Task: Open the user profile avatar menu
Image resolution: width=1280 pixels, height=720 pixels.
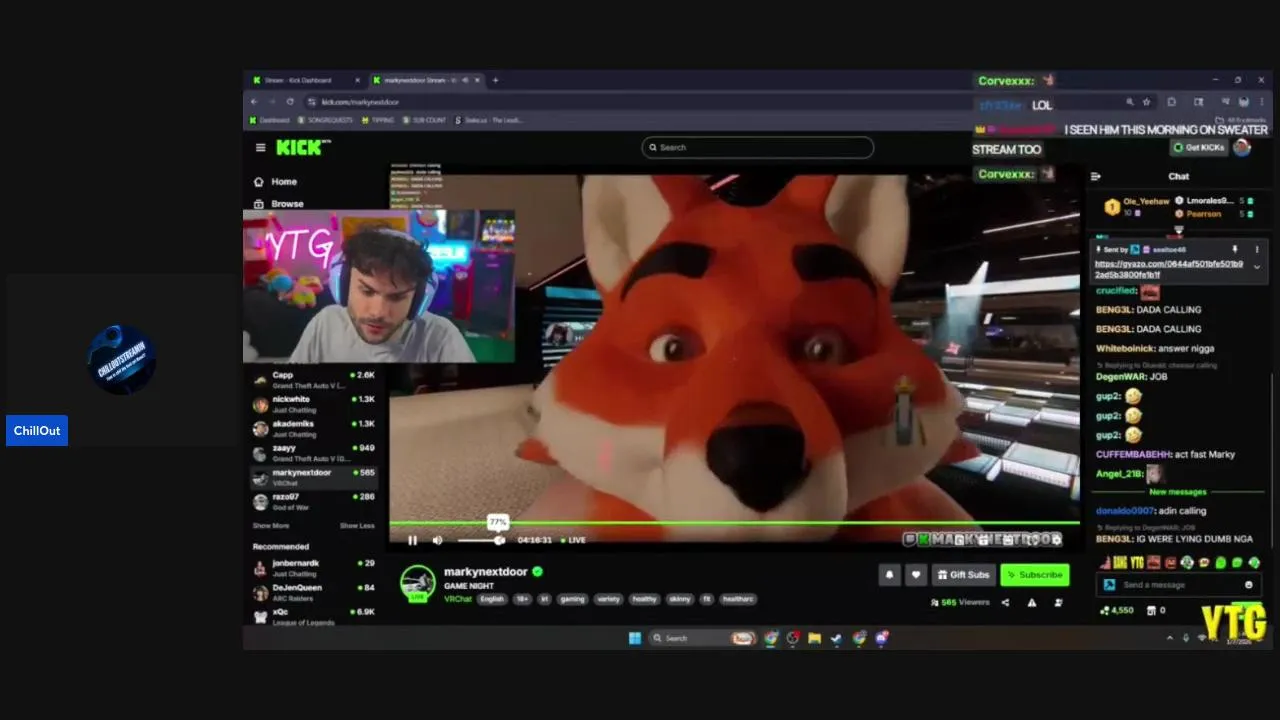Action: click(x=1242, y=148)
